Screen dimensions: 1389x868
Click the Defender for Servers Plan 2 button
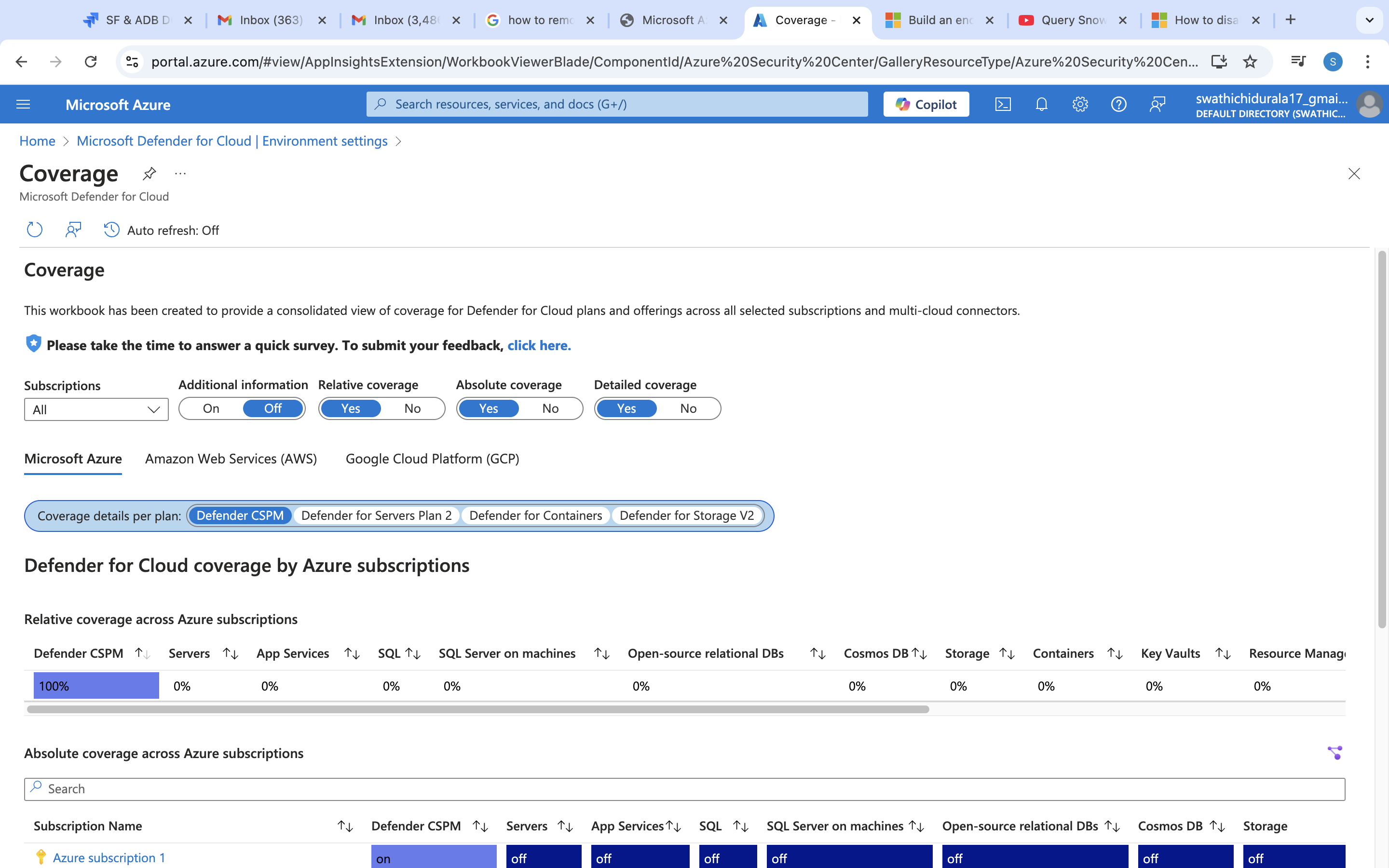376,514
